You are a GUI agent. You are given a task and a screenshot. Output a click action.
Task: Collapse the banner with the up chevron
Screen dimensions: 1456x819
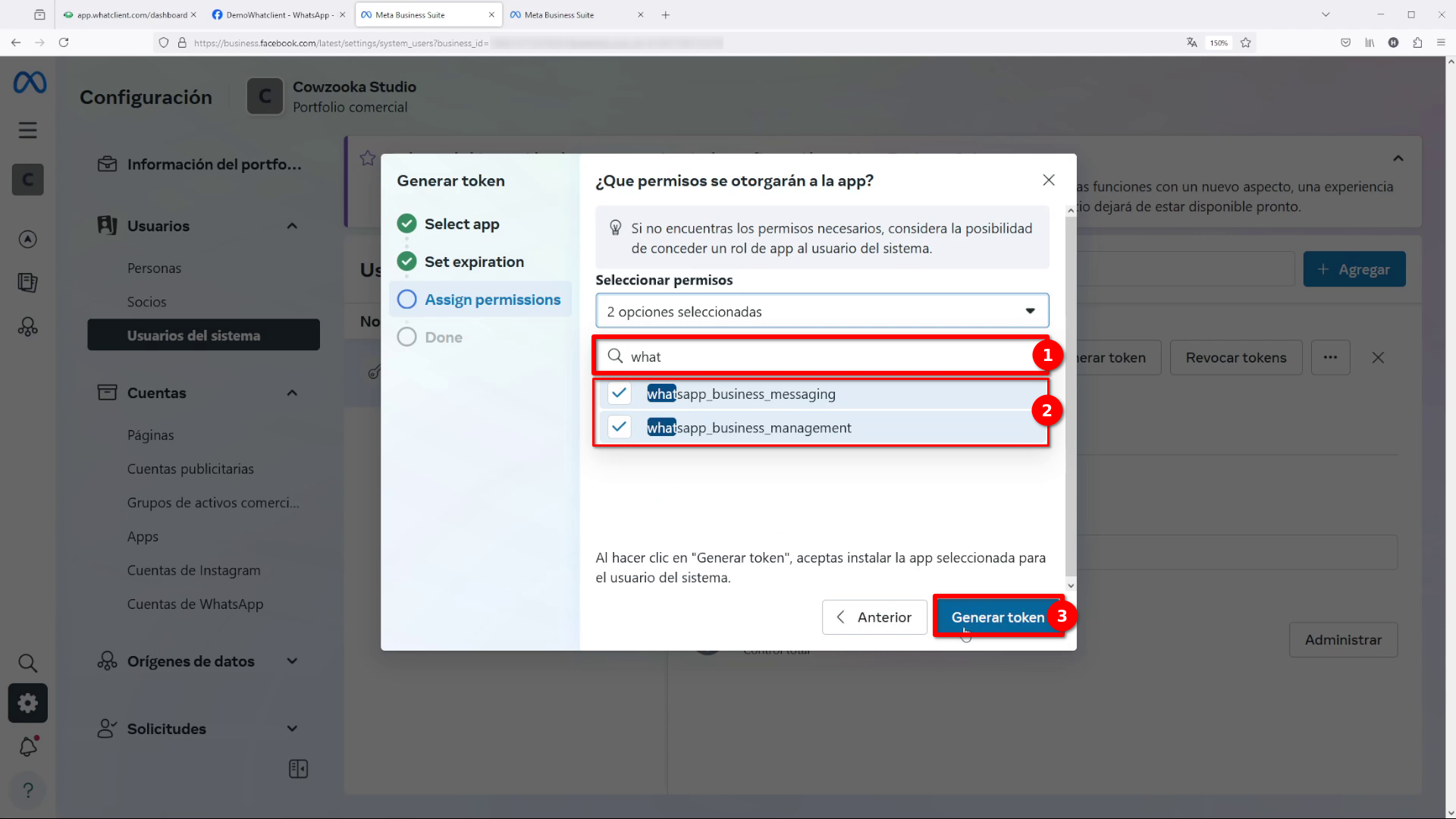1398,158
